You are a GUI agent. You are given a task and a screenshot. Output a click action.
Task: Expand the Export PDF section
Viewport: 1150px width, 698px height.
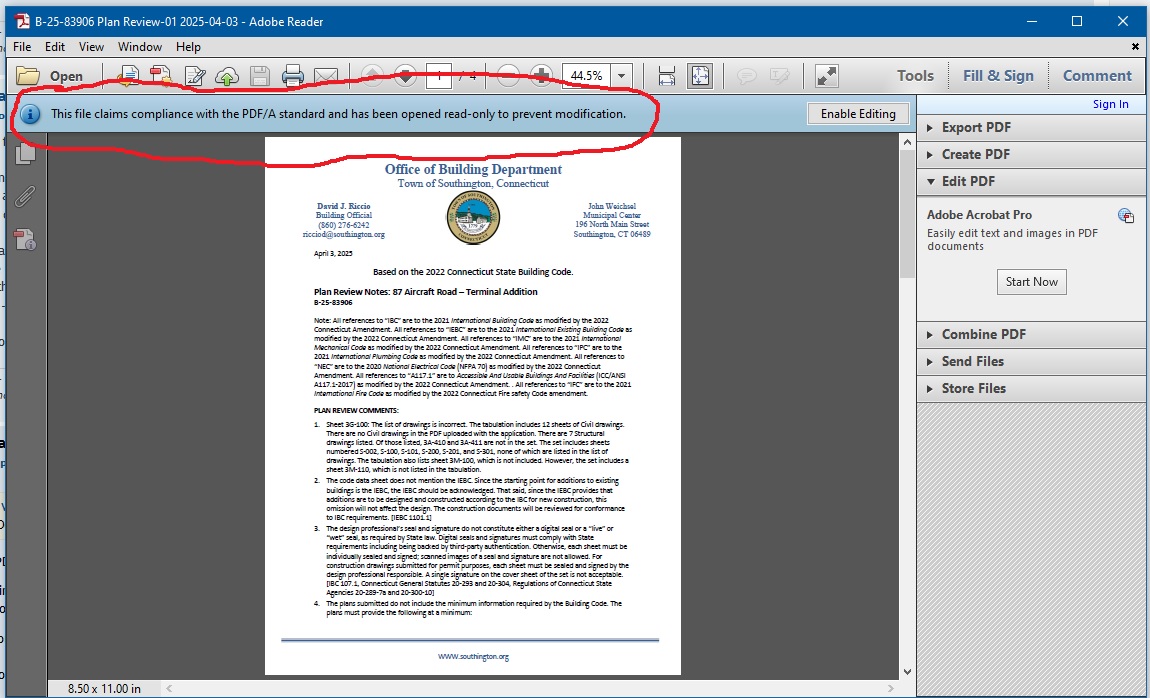click(976, 127)
